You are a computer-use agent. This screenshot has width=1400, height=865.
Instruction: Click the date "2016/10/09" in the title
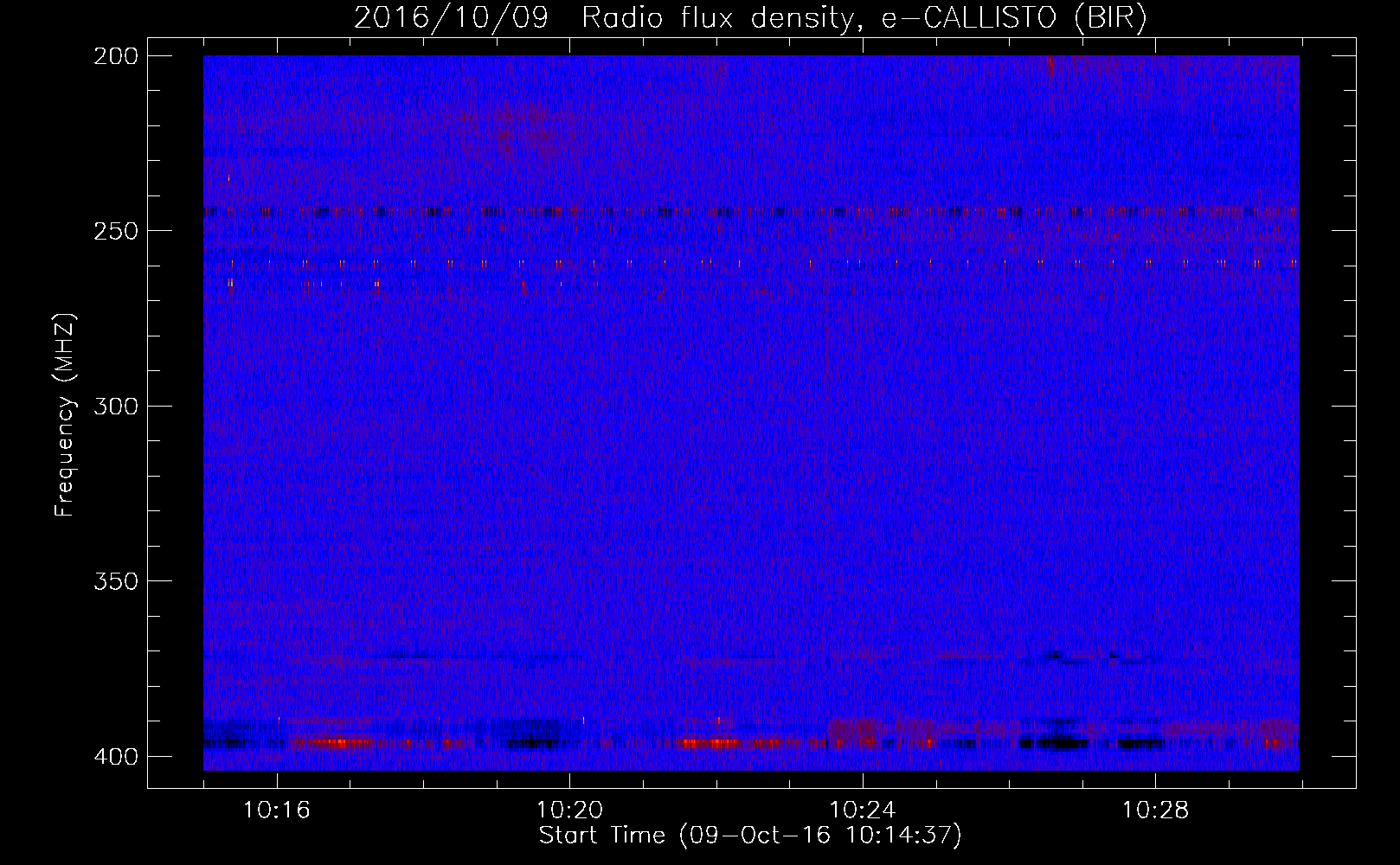[x=451, y=17]
